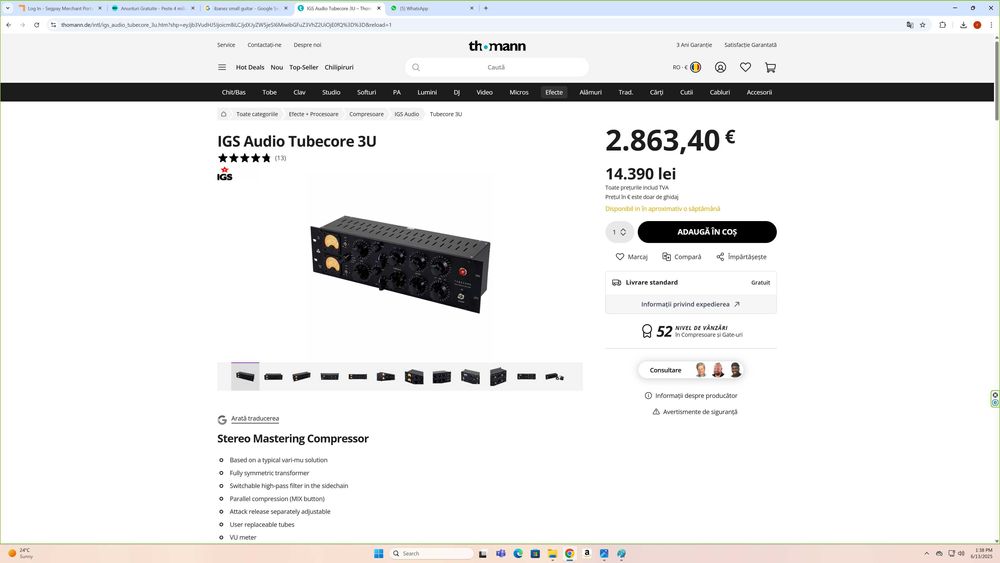Open the wishlist heart icon in header
Viewport: 1000px width, 563px height.
coord(745,67)
